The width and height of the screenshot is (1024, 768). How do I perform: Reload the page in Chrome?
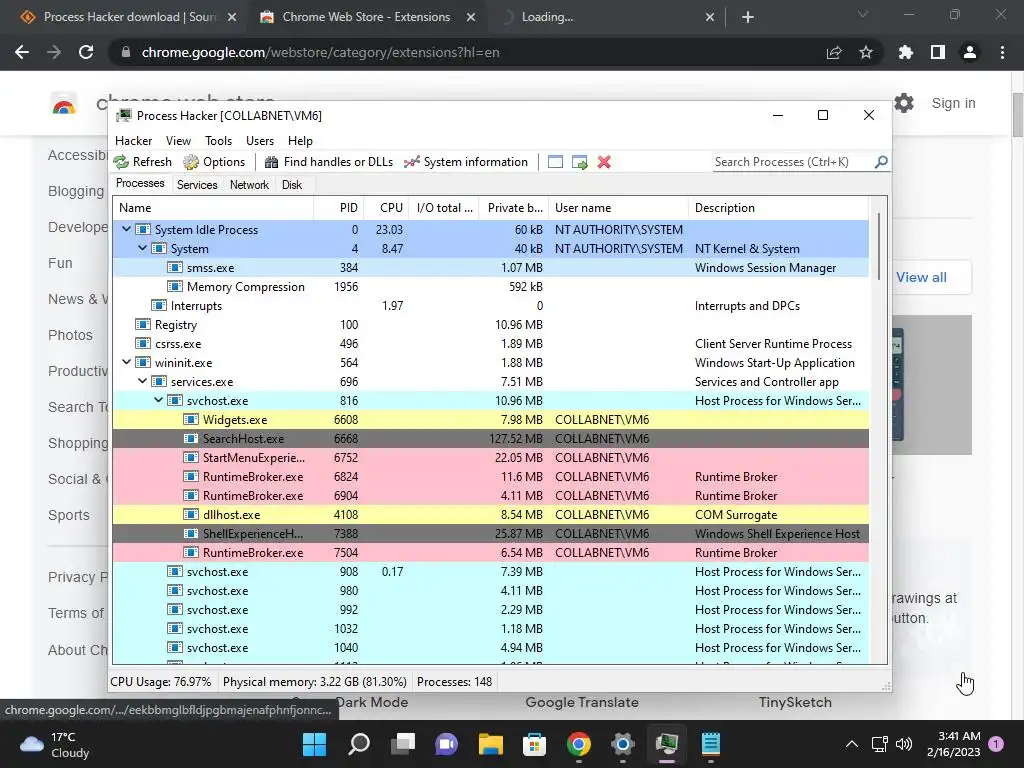point(86,52)
